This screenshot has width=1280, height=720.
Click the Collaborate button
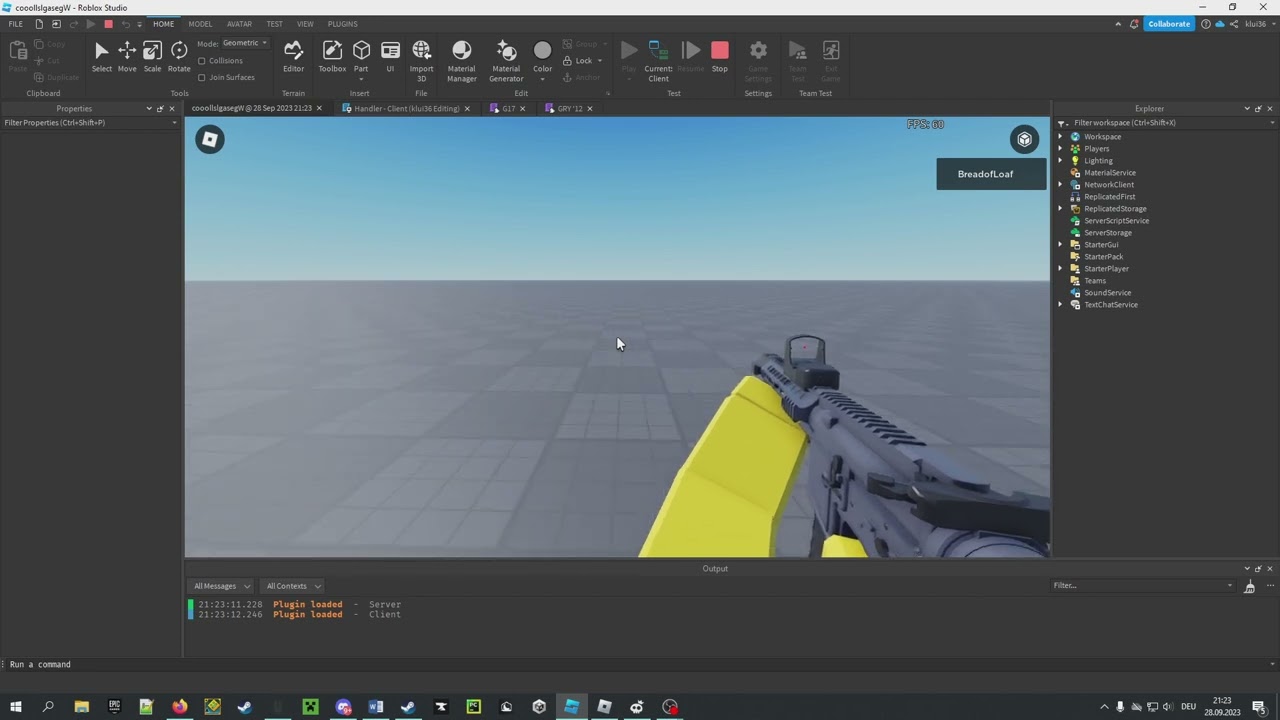1169,24
